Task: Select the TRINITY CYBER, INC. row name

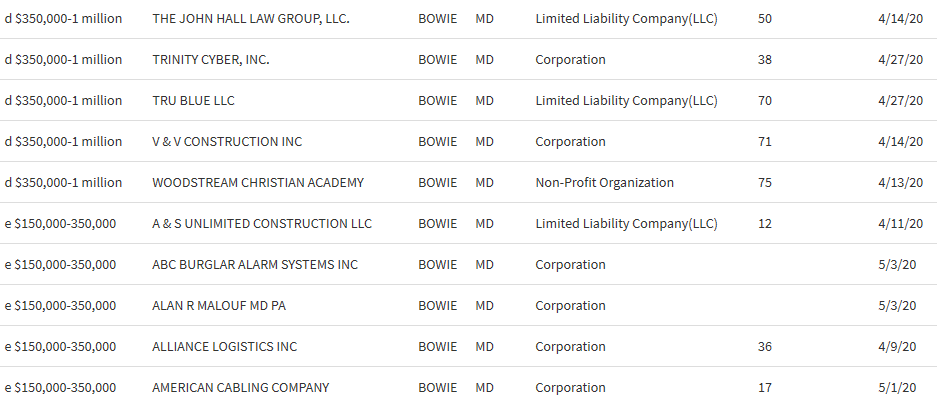Action: pyautogui.click(x=211, y=60)
